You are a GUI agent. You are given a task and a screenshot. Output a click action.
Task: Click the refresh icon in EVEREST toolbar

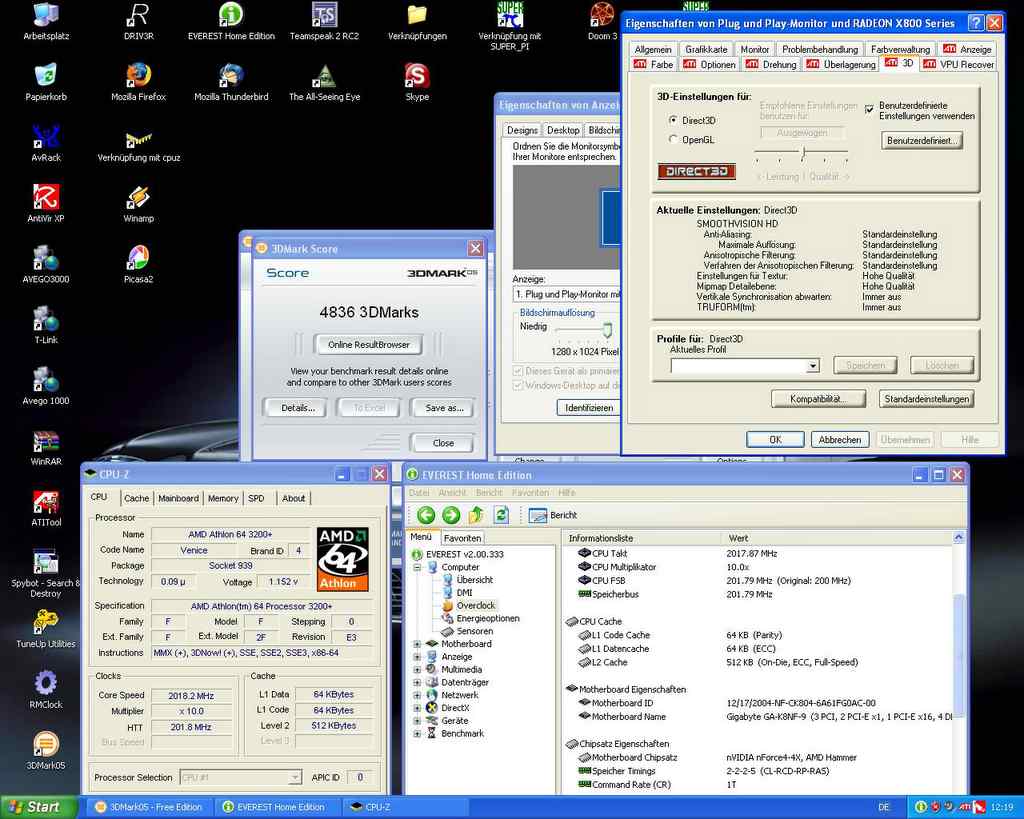(x=501, y=515)
